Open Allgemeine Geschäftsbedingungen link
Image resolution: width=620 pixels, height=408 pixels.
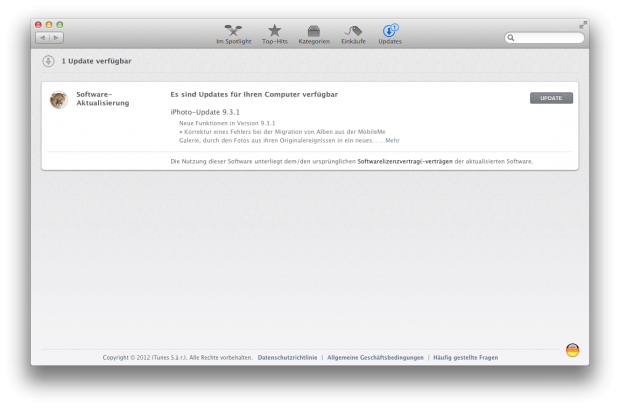375,357
